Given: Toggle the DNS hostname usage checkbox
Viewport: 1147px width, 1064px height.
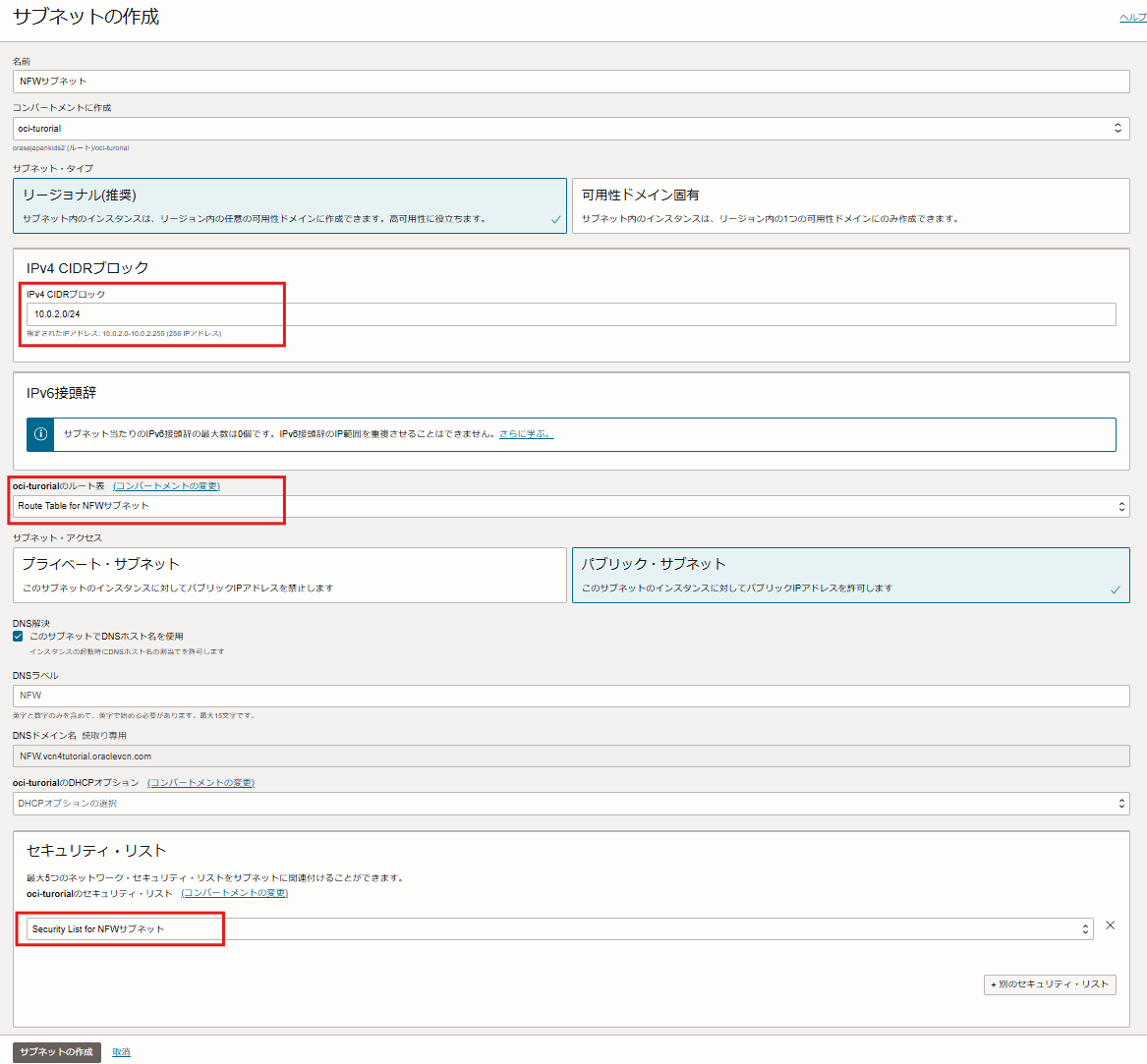Looking at the screenshot, I should pos(18,636).
